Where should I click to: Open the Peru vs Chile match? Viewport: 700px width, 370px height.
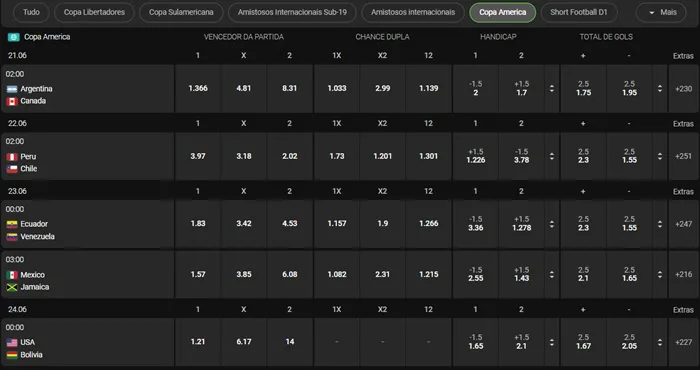coord(88,156)
